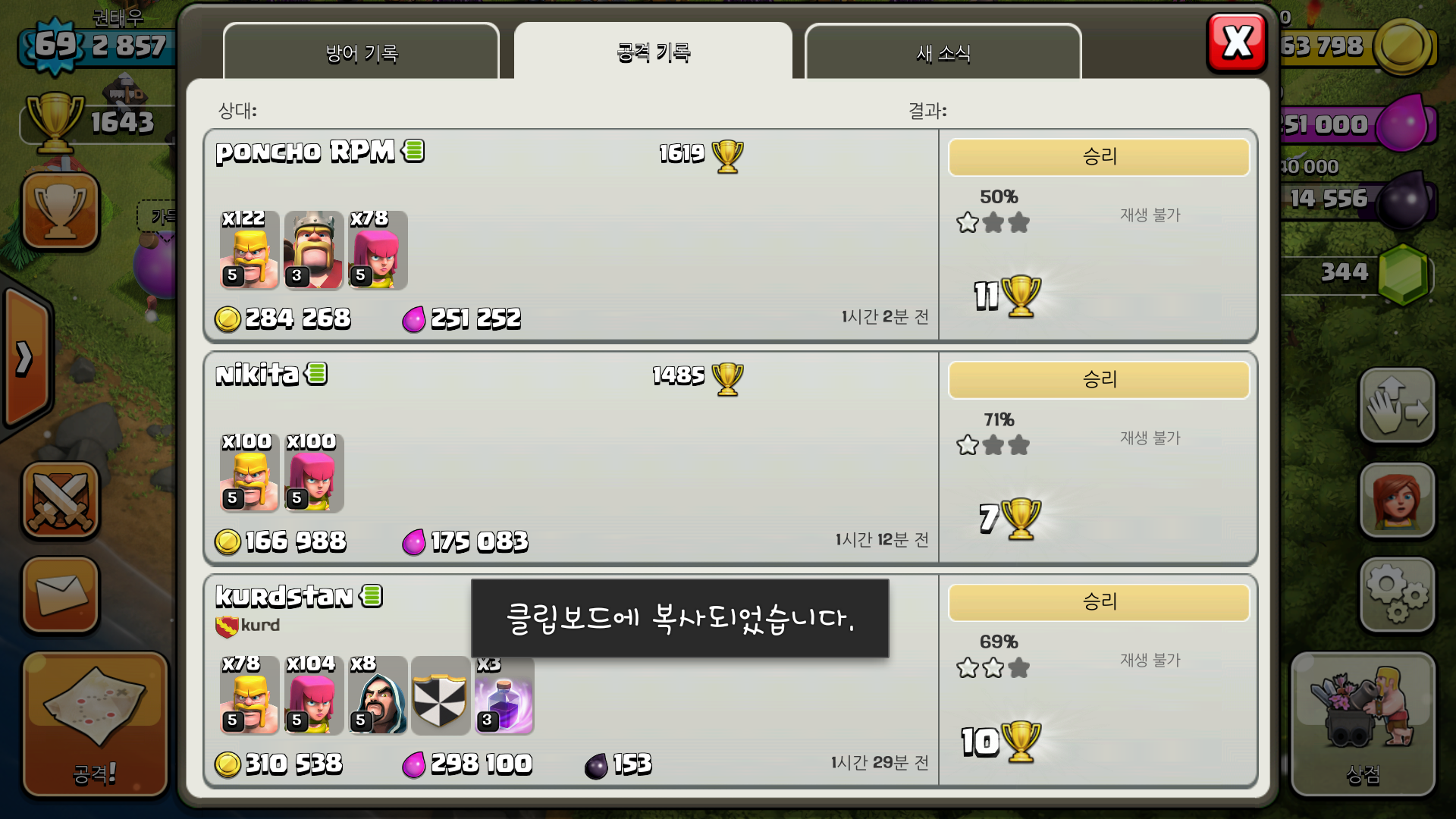Tap the x8 wizard troop icon
The width and height of the screenshot is (1456, 819).
point(378,695)
